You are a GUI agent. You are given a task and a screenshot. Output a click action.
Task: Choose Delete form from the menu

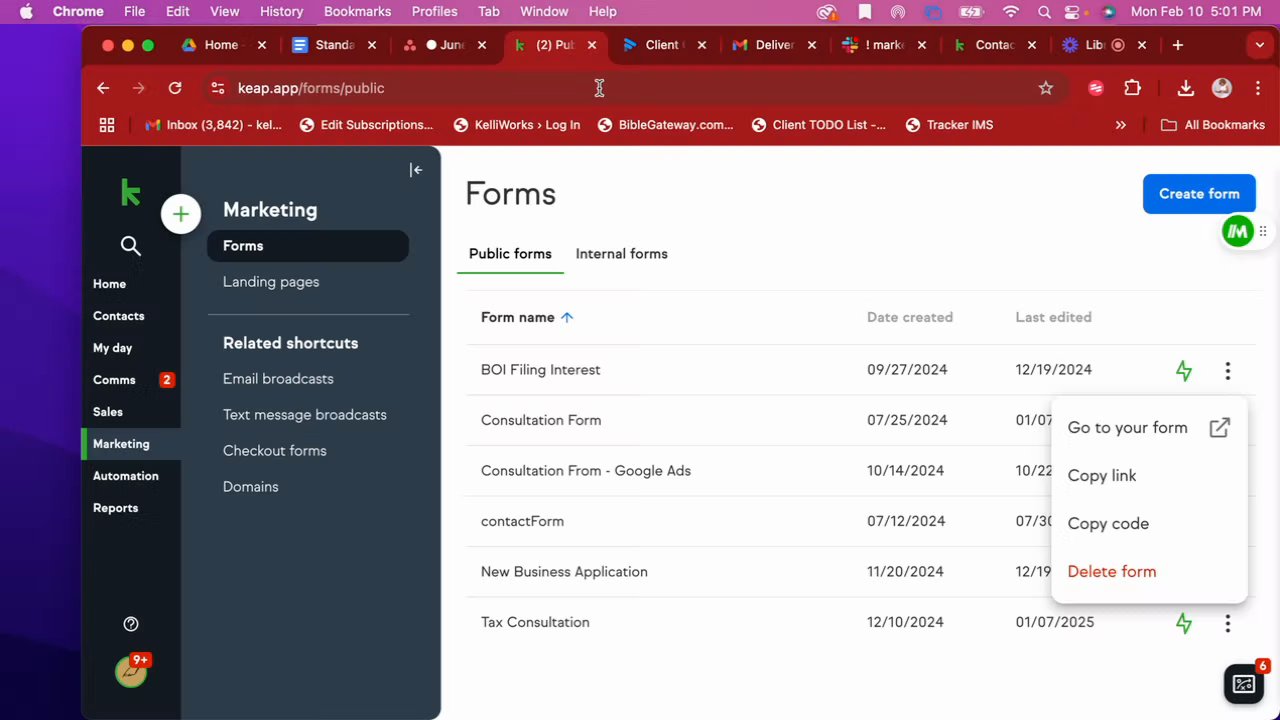[x=1149, y=572]
